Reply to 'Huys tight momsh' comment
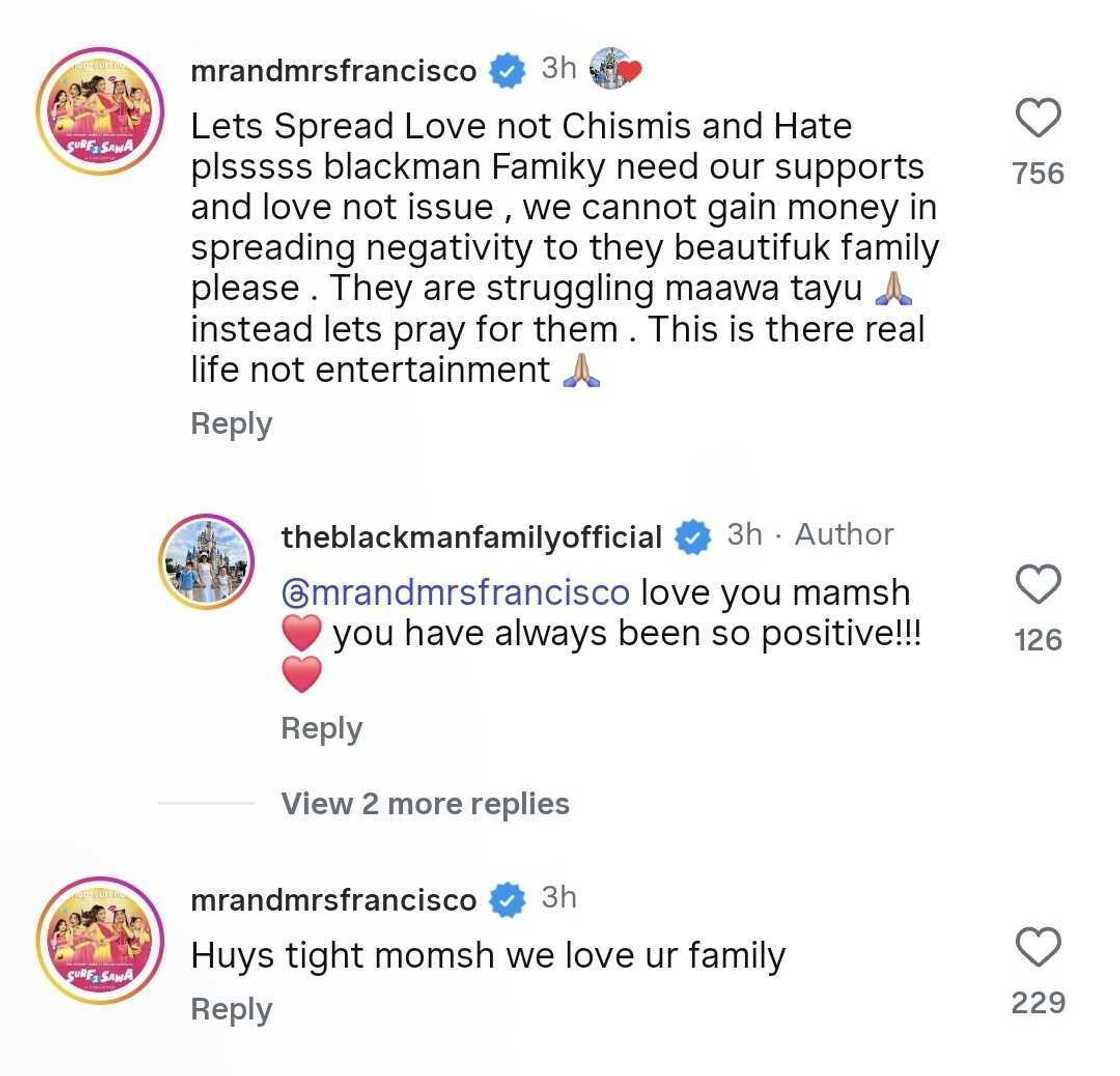 (231, 1009)
